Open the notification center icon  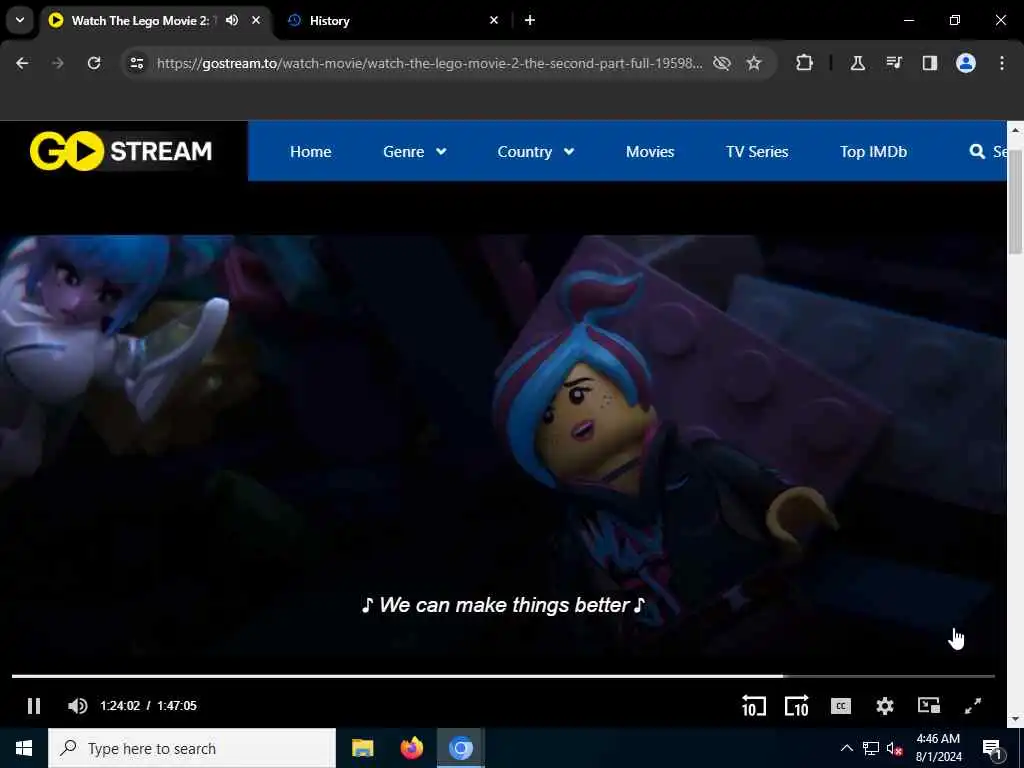[x=992, y=748]
